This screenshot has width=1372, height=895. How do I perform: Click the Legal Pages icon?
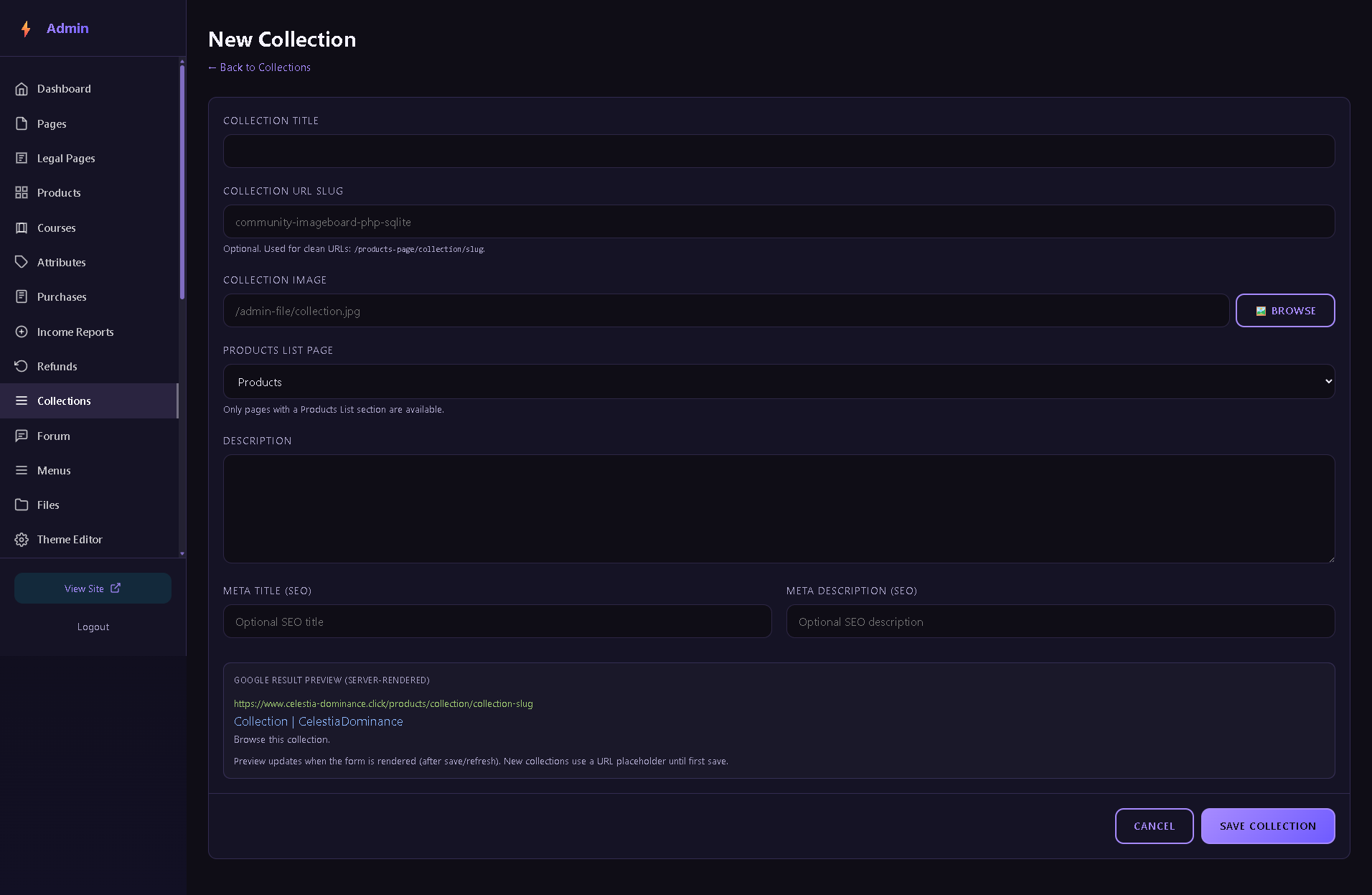pos(22,158)
